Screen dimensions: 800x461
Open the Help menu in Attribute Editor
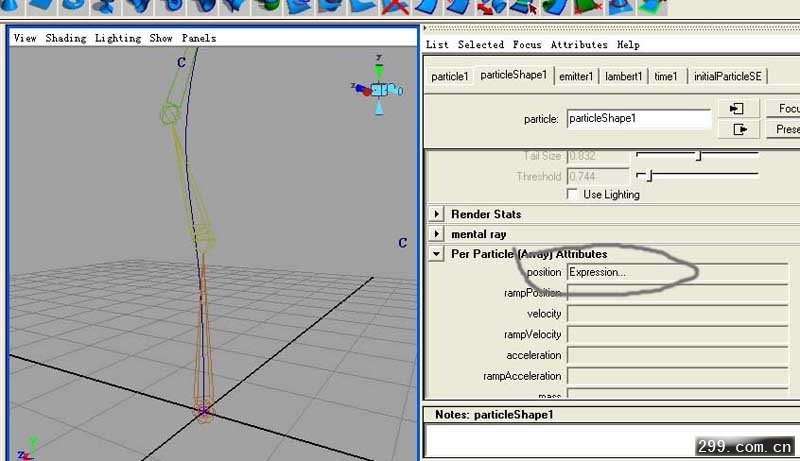click(628, 44)
